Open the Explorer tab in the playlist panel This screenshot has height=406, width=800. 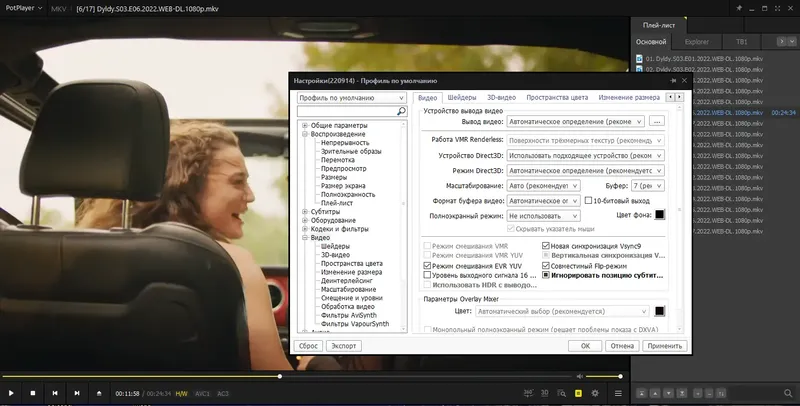696,42
